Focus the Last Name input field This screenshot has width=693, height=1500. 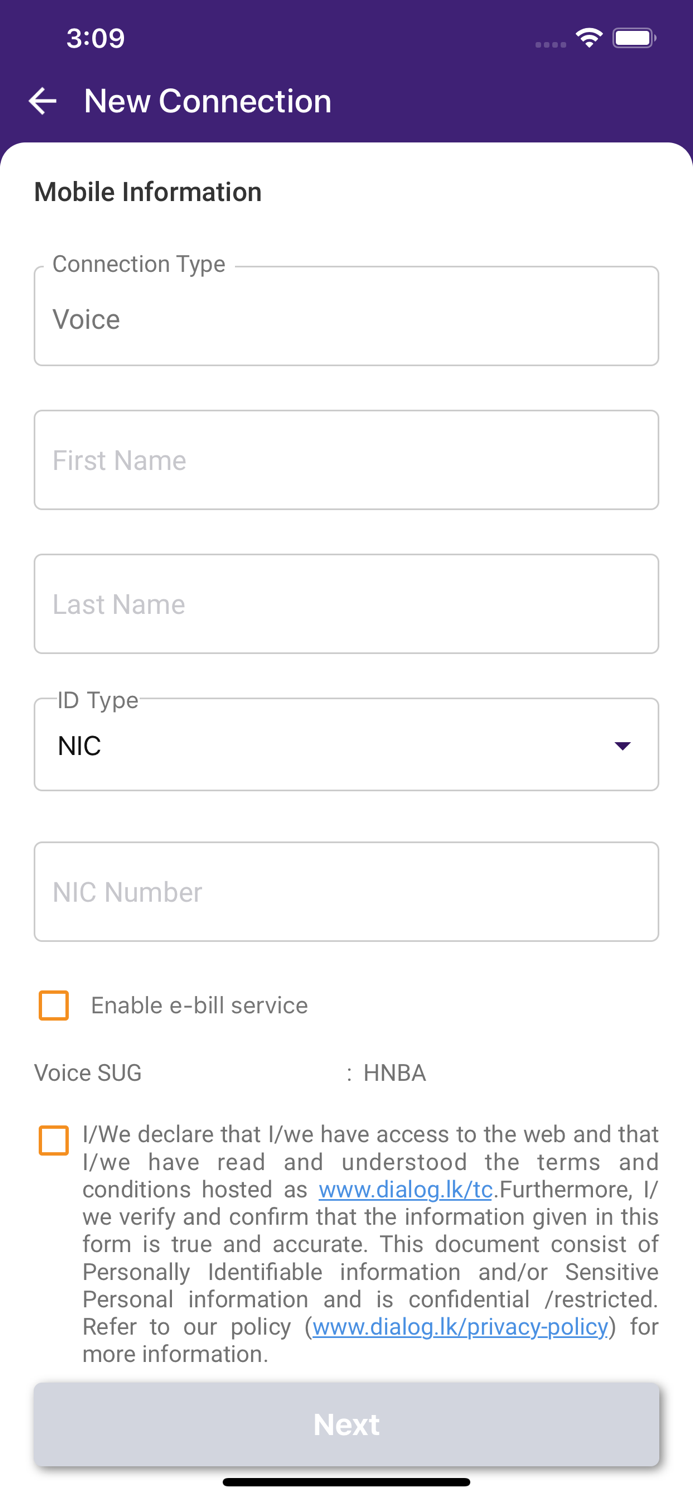click(x=346, y=604)
